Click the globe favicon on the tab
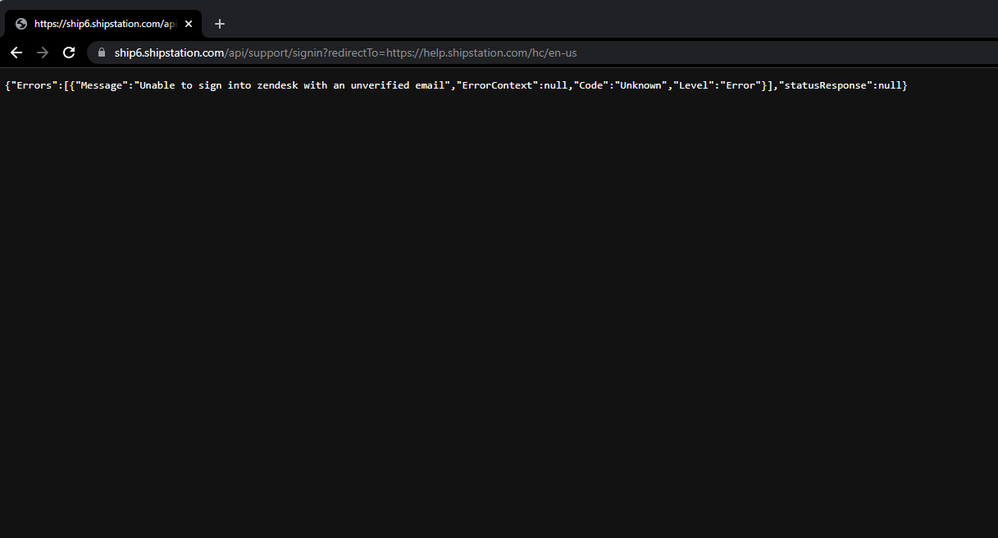998x538 pixels. tap(21, 24)
